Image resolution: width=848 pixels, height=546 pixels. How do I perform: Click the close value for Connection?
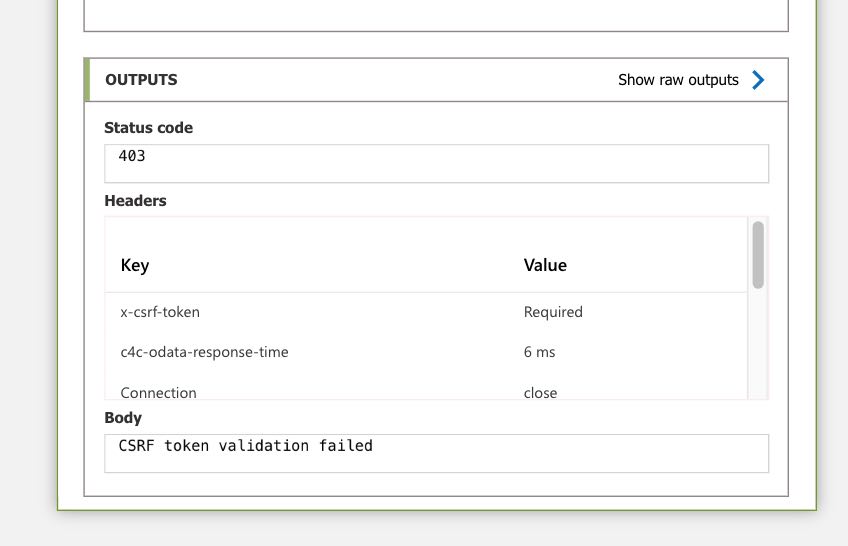pyautogui.click(x=540, y=392)
